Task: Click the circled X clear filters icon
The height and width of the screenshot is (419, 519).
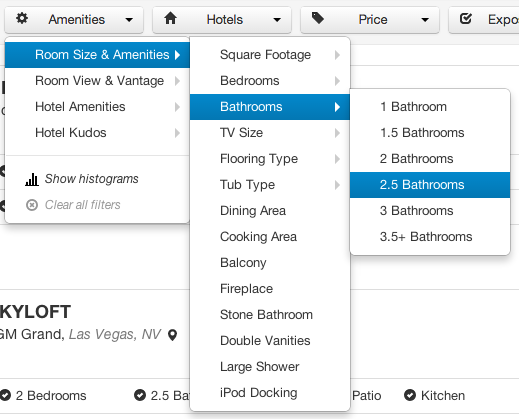Action: 32,205
